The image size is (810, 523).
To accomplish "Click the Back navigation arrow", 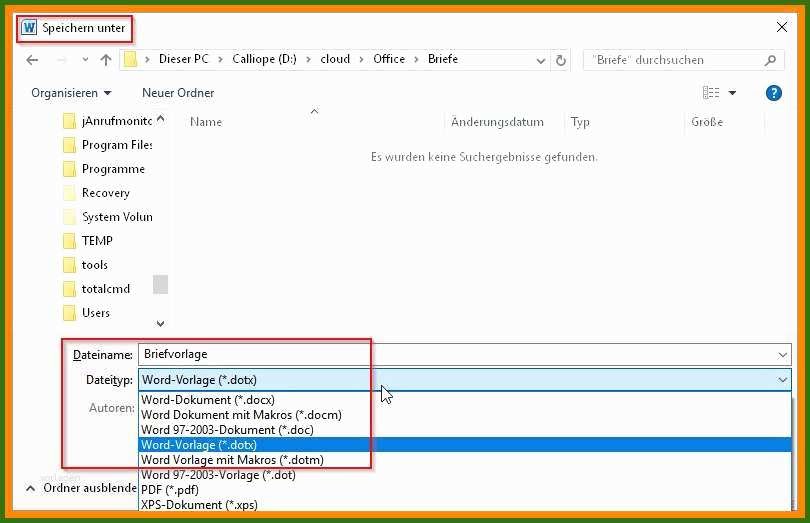I will point(32,60).
